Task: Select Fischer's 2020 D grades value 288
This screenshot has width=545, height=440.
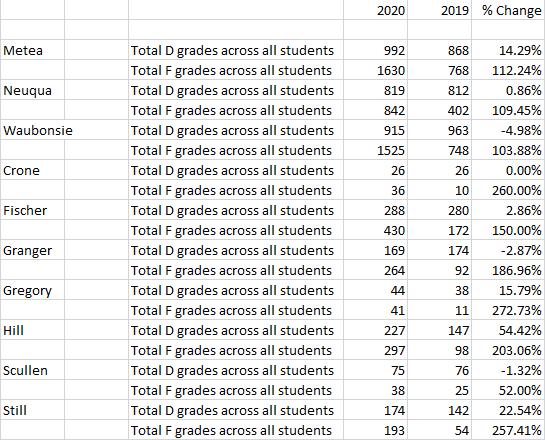Action: pyautogui.click(x=375, y=210)
